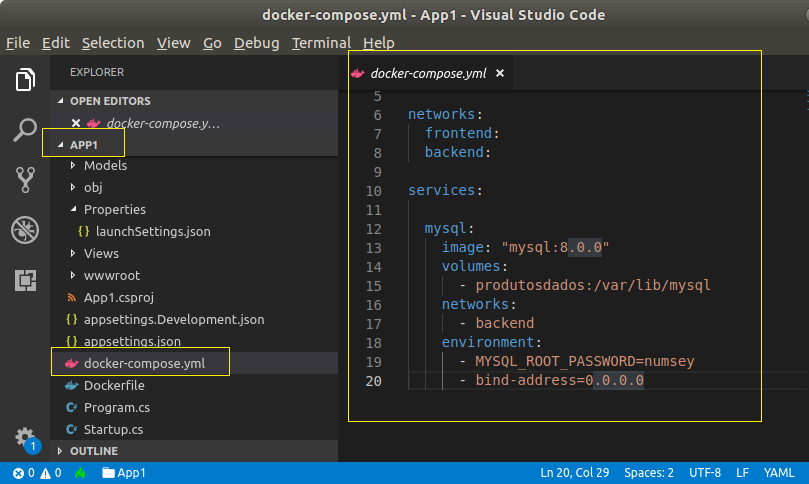
Task: Click the green flame icon in status bar
Action: click(x=80, y=473)
